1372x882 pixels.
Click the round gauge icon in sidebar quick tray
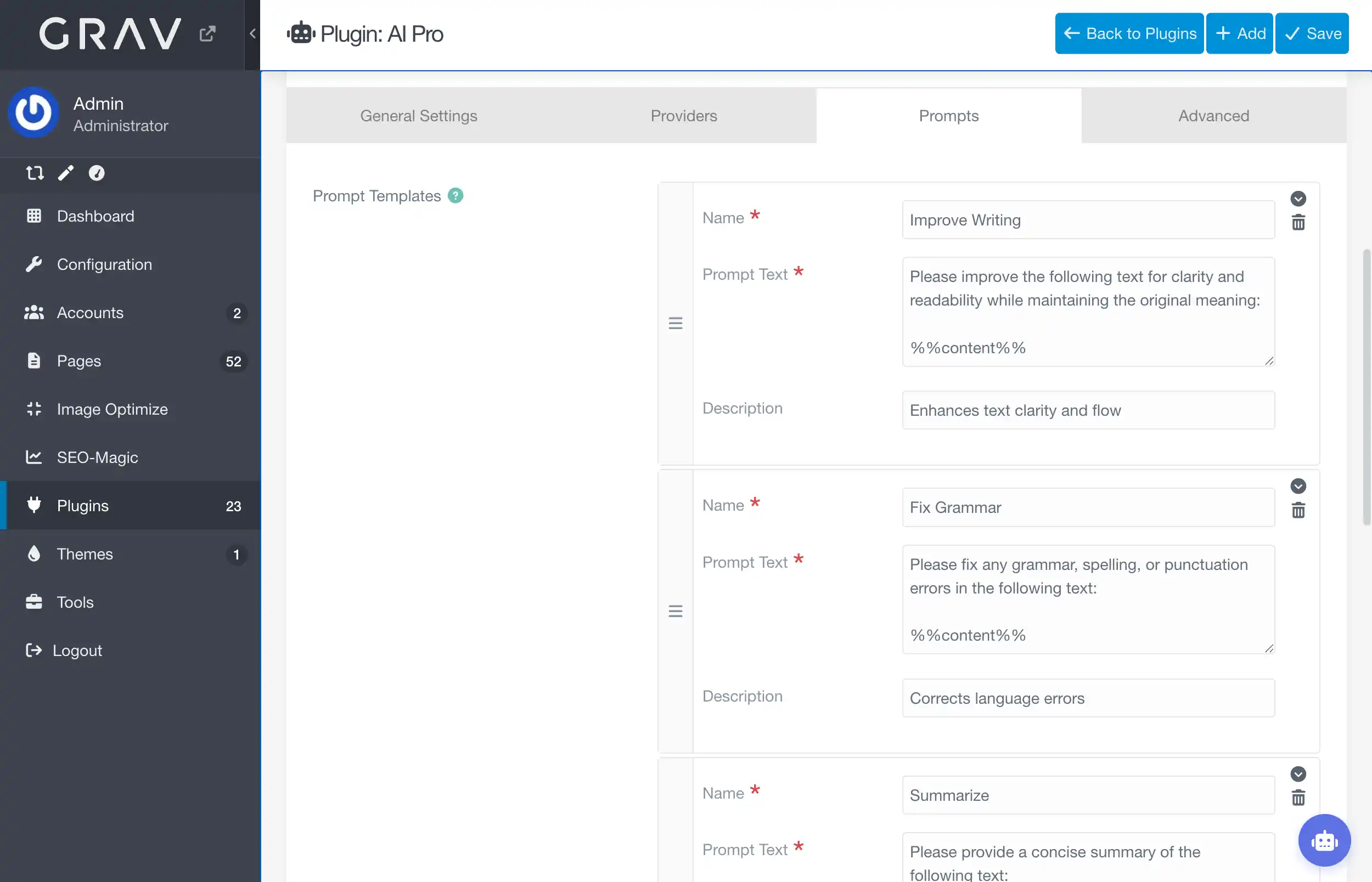[96, 173]
